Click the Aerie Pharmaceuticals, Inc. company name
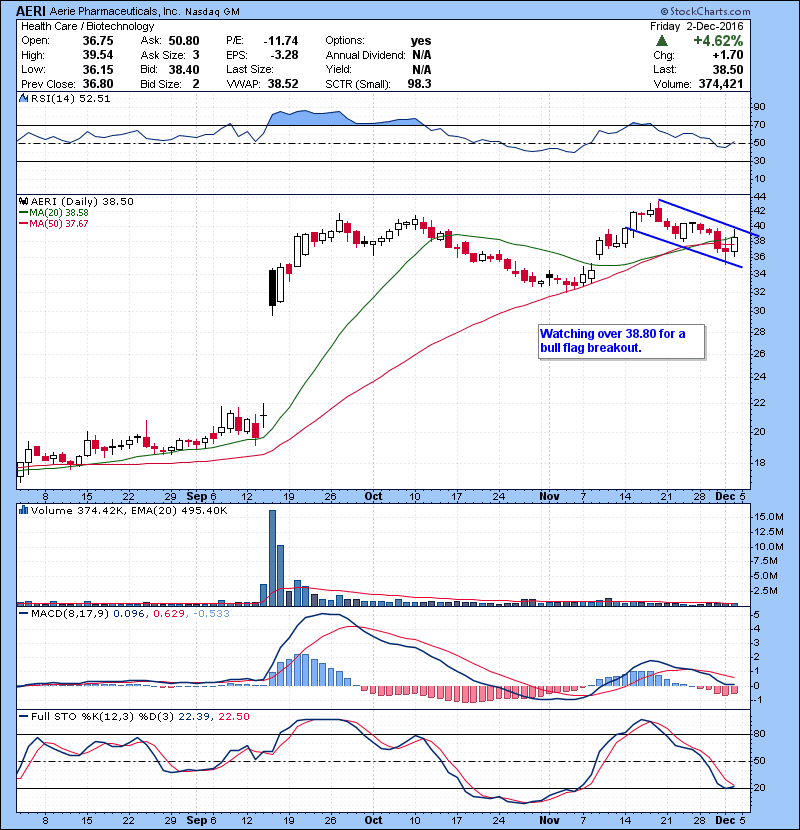The width and height of the screenshot is (800, 830). 115,11
